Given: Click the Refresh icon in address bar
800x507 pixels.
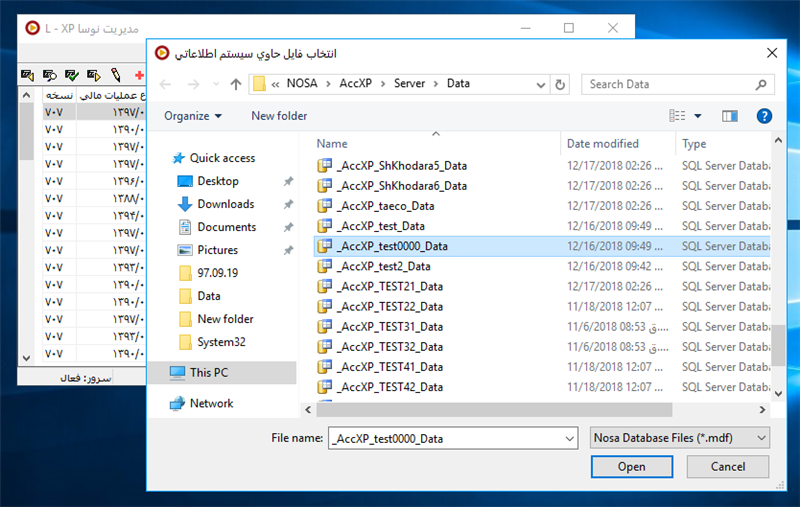Looking at the screenshot, I should 560,84.
